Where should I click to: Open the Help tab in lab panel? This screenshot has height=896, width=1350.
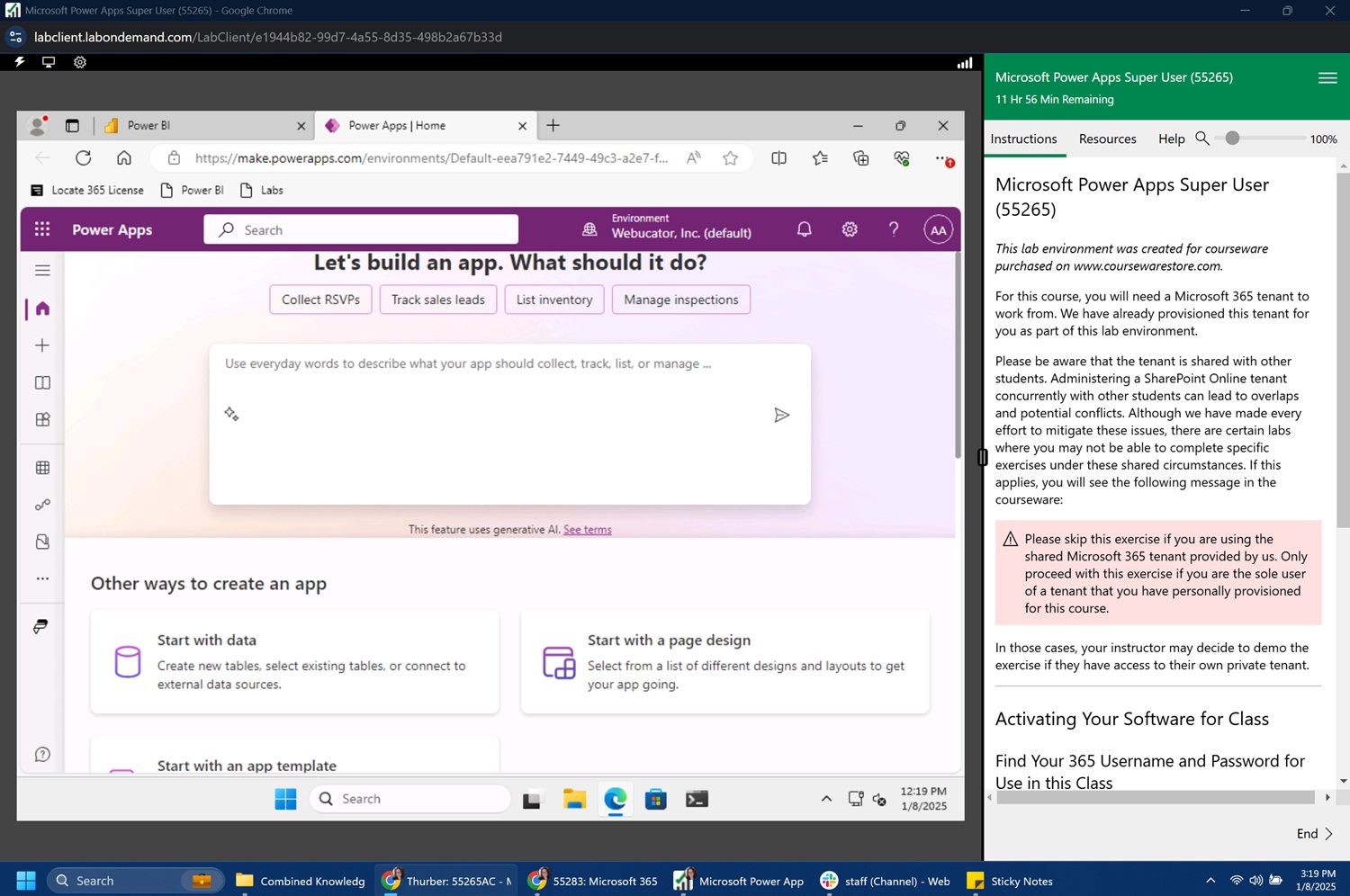tap(1171, 139)
